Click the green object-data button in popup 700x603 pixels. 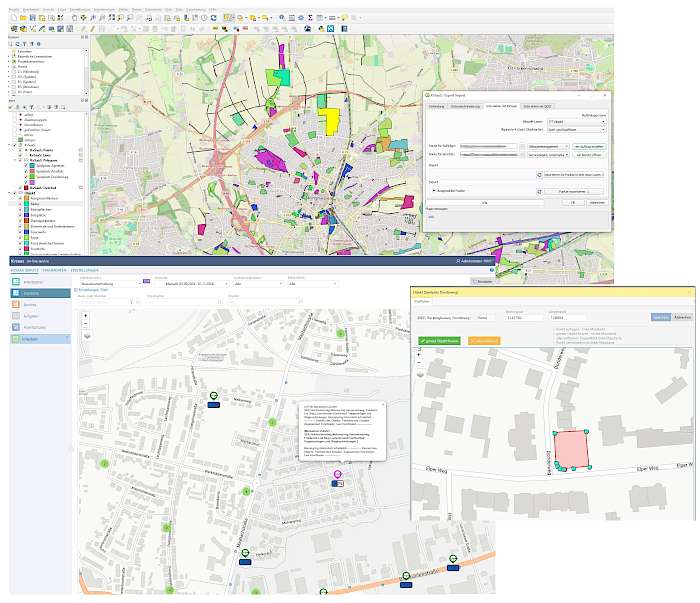click(x=438, y=341)
